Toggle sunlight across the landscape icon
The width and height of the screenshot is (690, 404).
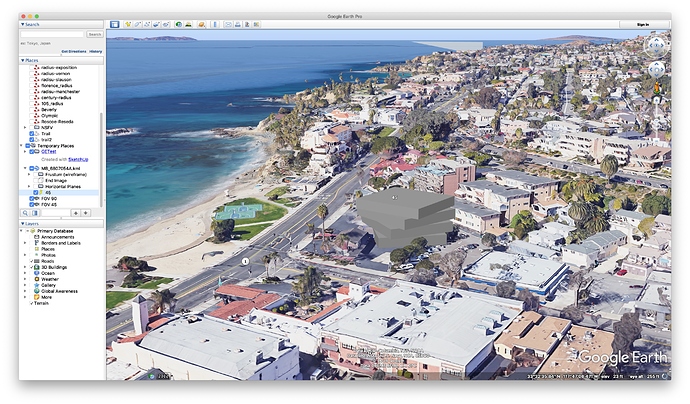[188, 24]
